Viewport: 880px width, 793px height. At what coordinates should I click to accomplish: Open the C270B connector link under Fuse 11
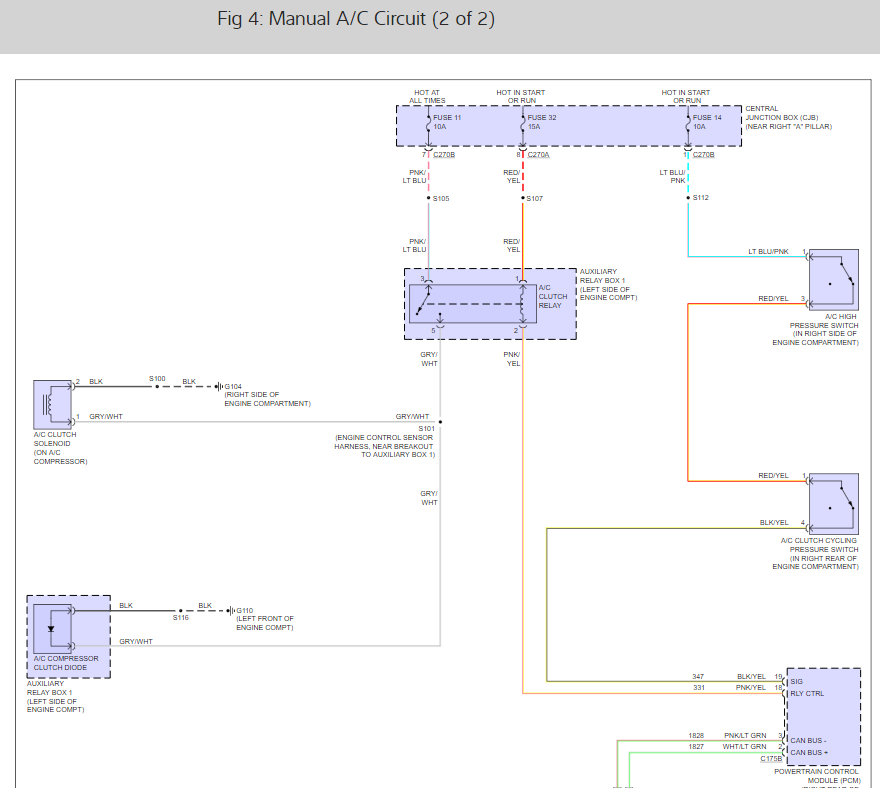pyautogui.click(x=444, y=154)
